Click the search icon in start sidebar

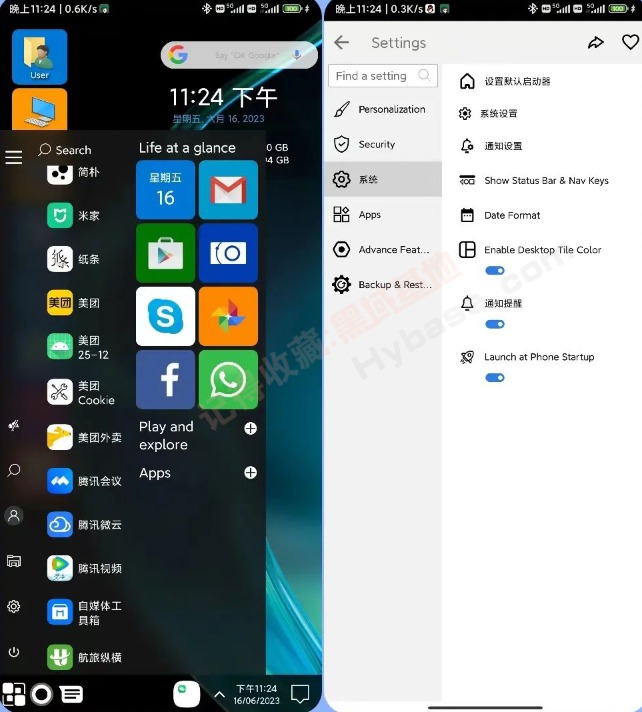(x=14, y=470)
